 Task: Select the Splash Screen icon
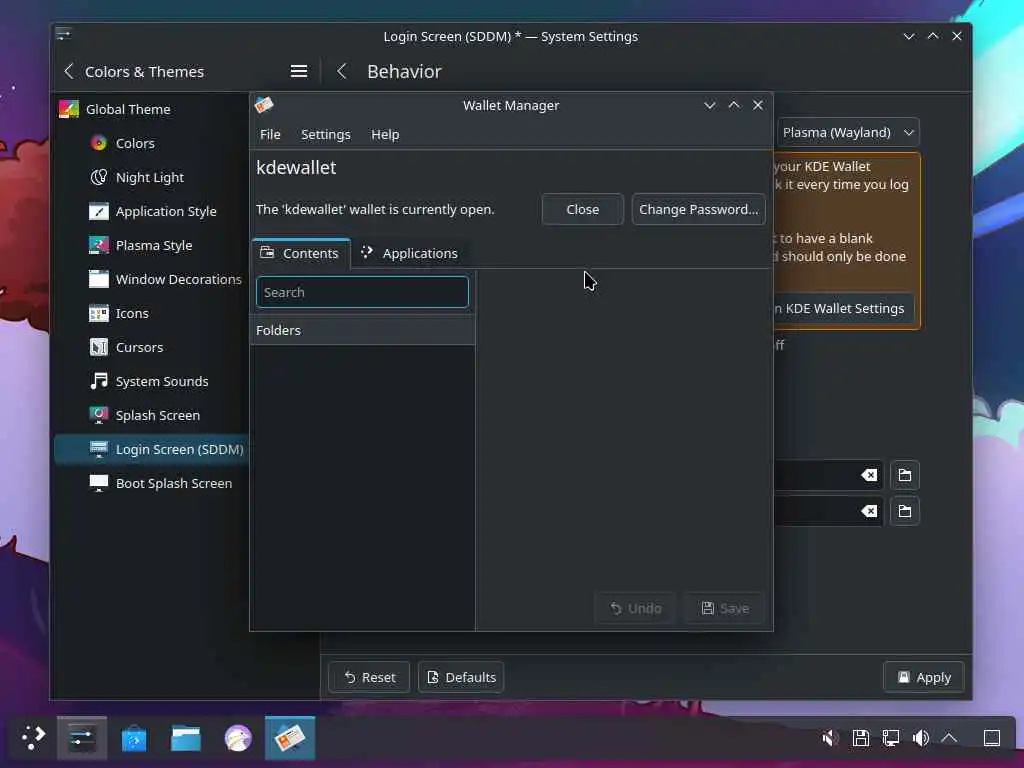tap(99, 415)
